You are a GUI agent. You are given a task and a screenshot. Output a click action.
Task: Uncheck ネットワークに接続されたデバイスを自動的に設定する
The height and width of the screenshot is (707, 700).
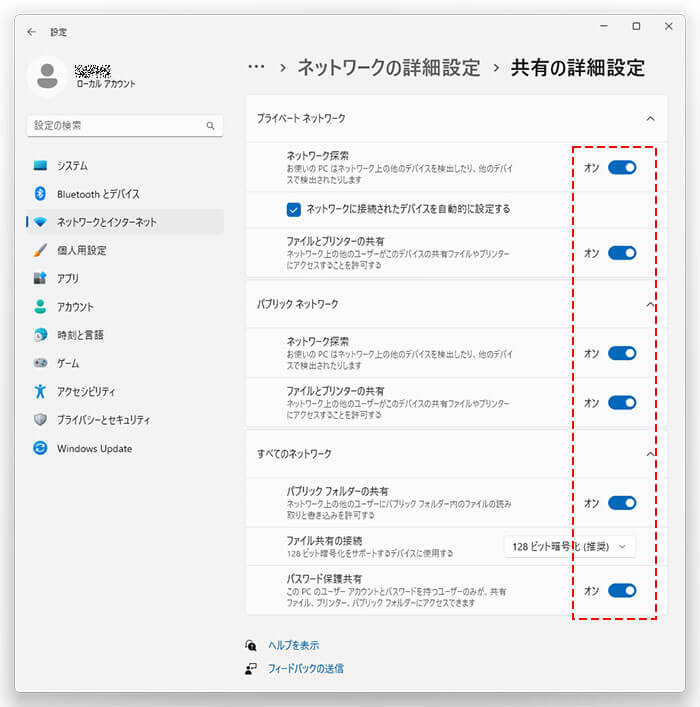pyautogui.click(x=294, y=209)
